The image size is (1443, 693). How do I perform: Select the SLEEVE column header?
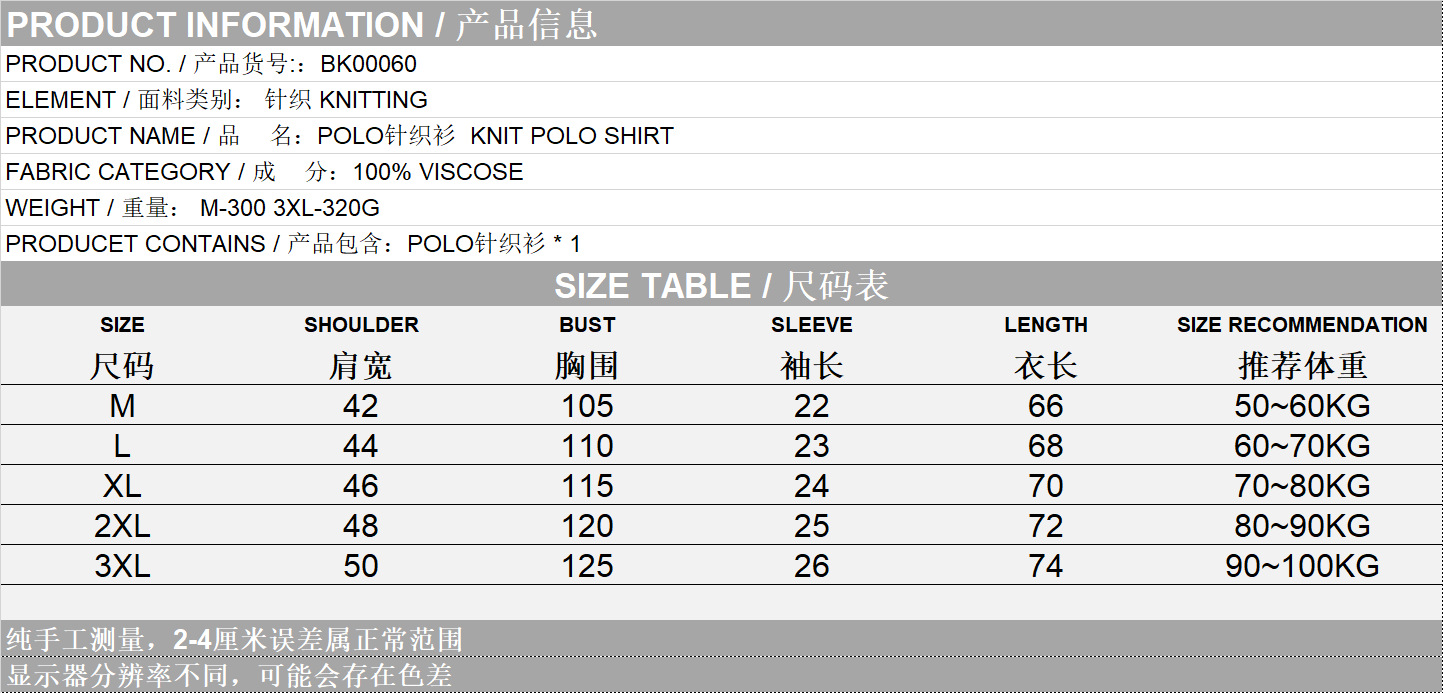[x=811, y=325]
